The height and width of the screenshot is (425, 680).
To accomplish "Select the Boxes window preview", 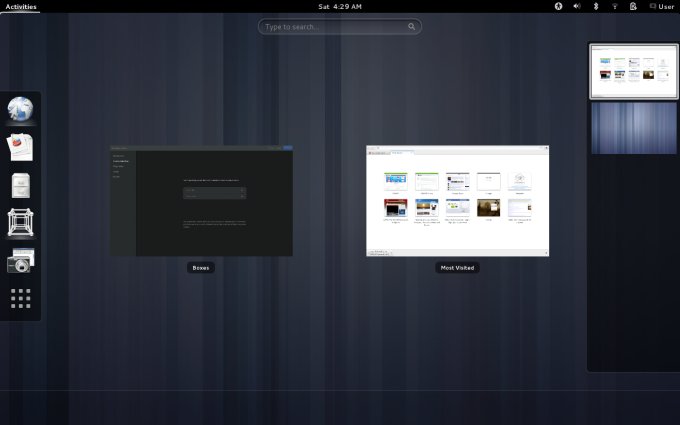I will point(201,201).
